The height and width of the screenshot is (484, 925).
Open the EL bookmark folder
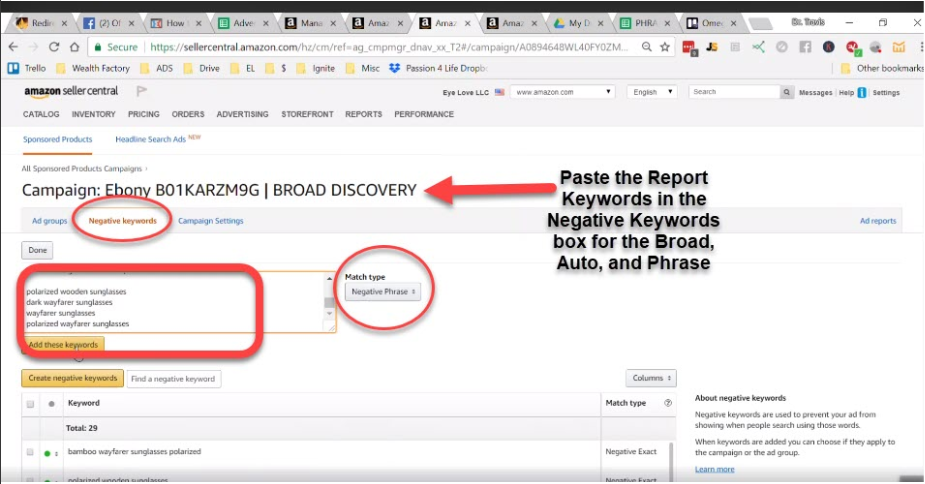click(243, 68)
